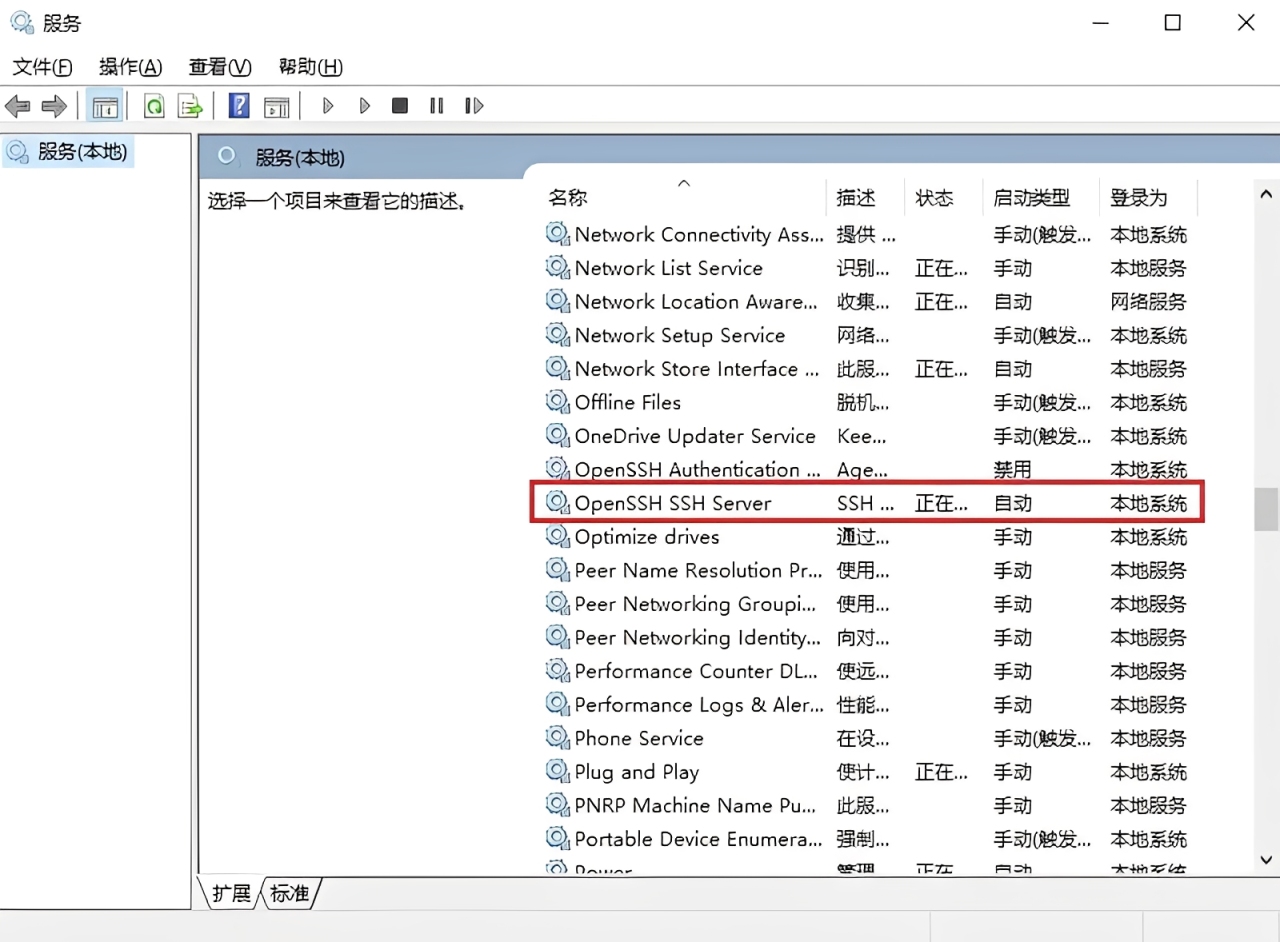Image resolution: width=1280 pixels, height=942 pixels.
Task: Toggle the show/hide console tree icon
Action: point(105,105)
